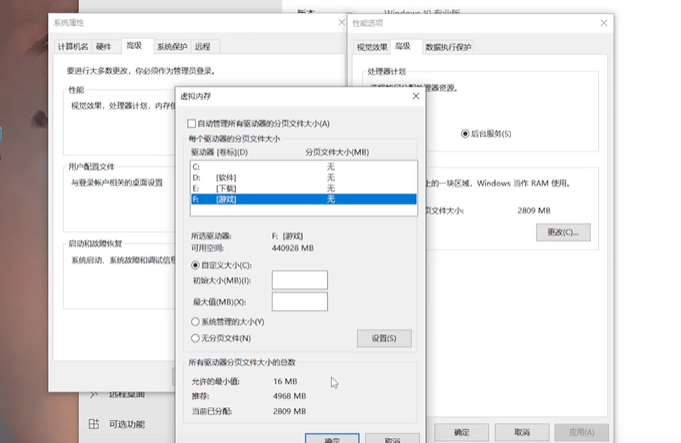Select the 自定义大小 radio button
Viewport: 681px width, 443px height.
tap(194, 264)
